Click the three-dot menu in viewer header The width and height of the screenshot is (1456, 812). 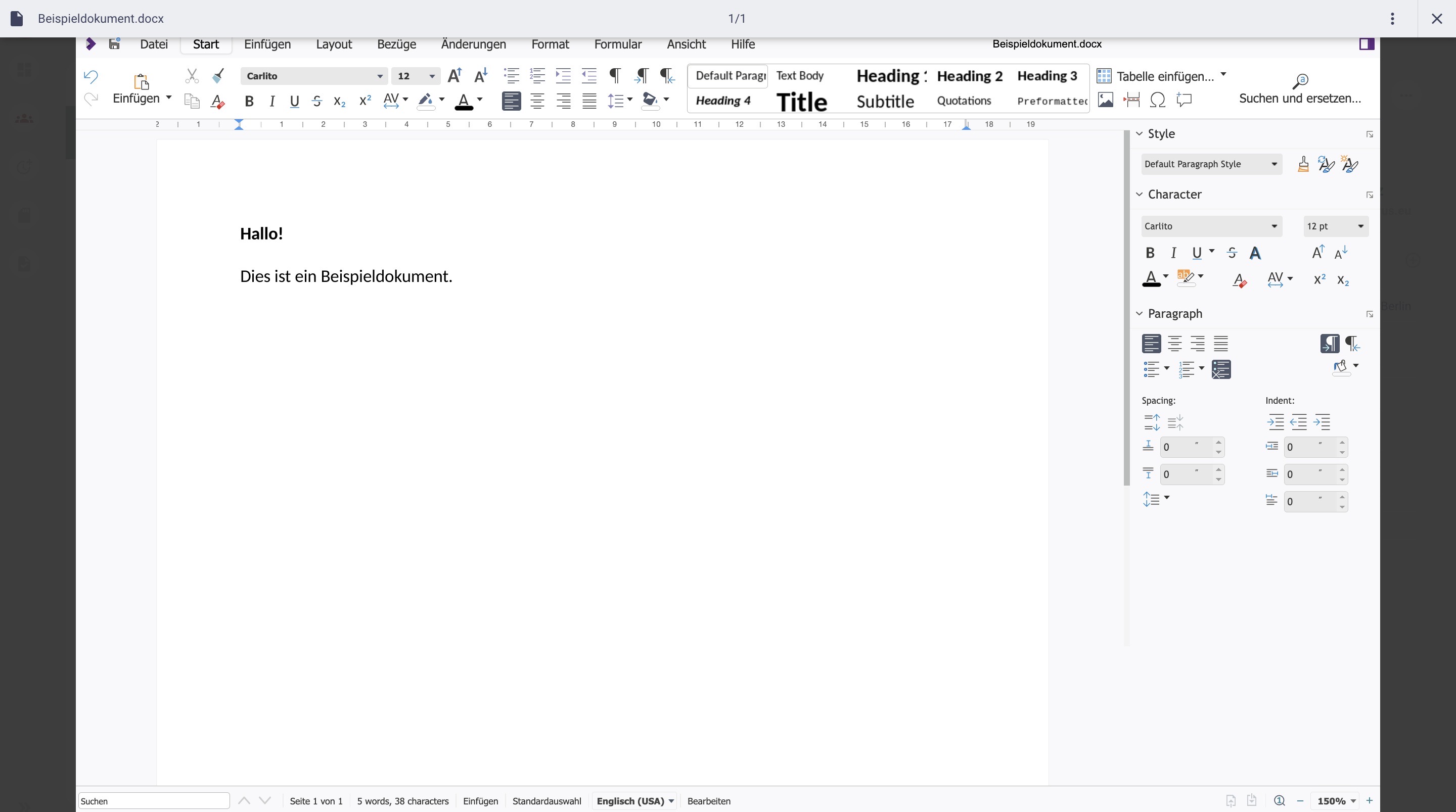tap(1393, 19)
